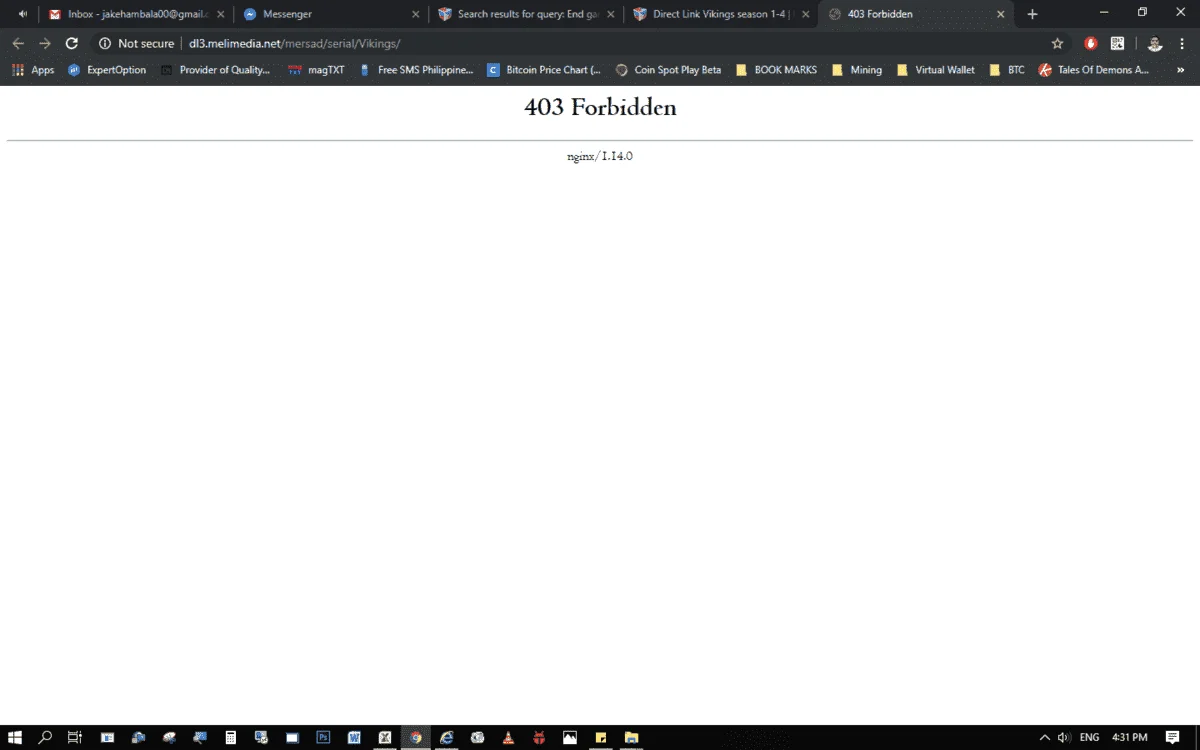The height and width of the screenshot is (750, 1200).
Task: Close the 403 Forbidden tab
Action: coord(1000,14)
